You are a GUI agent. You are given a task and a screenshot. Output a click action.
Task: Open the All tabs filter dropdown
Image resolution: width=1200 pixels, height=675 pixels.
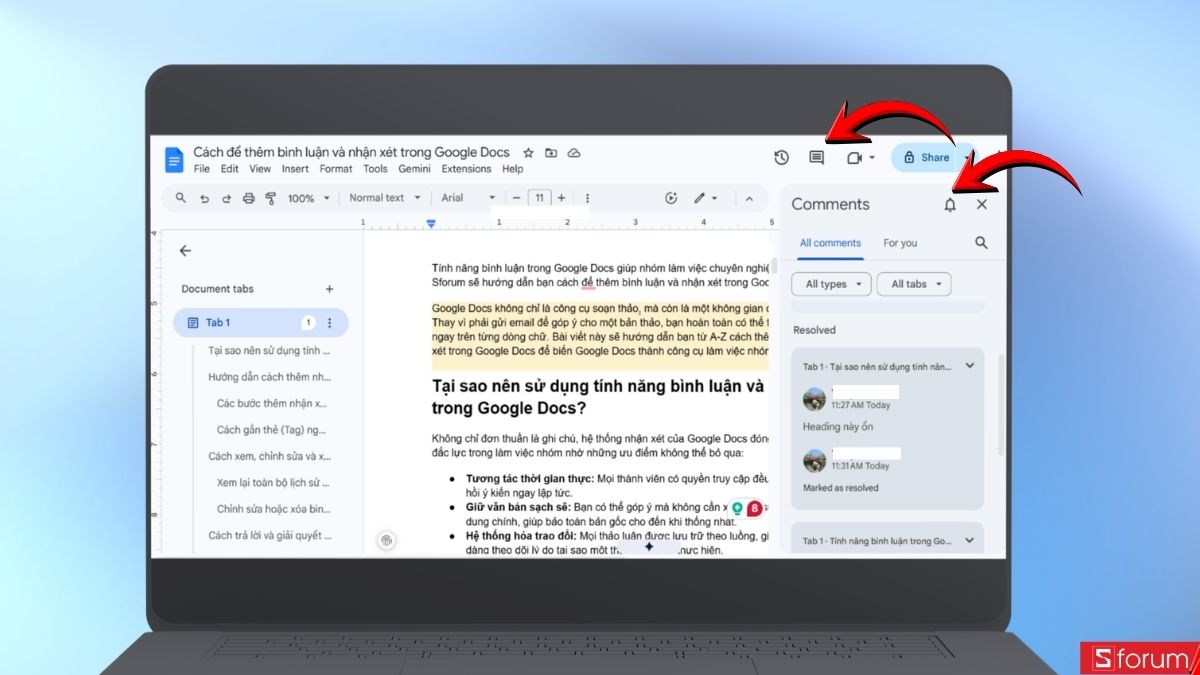(x=914, y=284)
